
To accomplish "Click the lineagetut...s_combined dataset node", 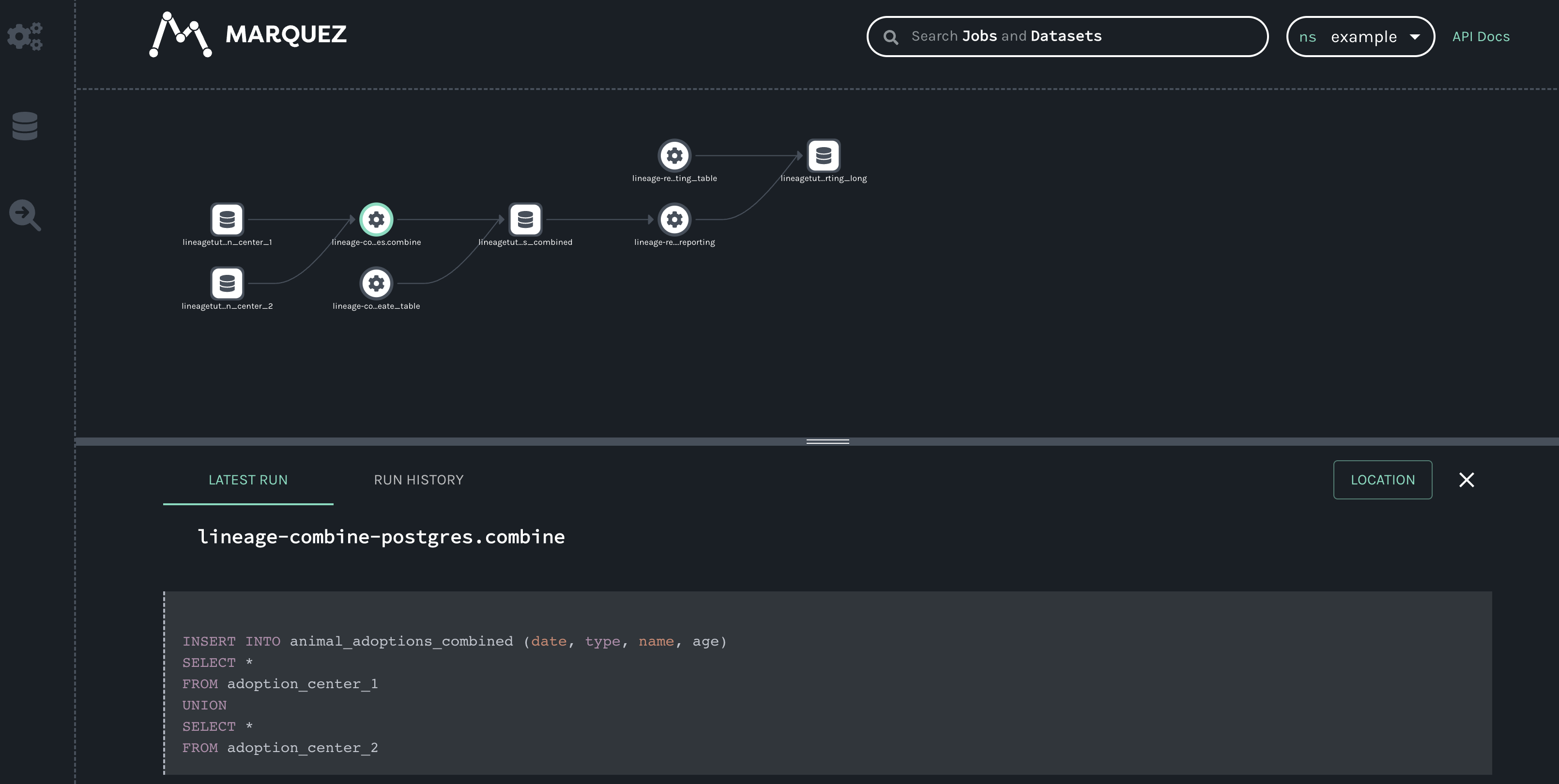I will (525, 220).
